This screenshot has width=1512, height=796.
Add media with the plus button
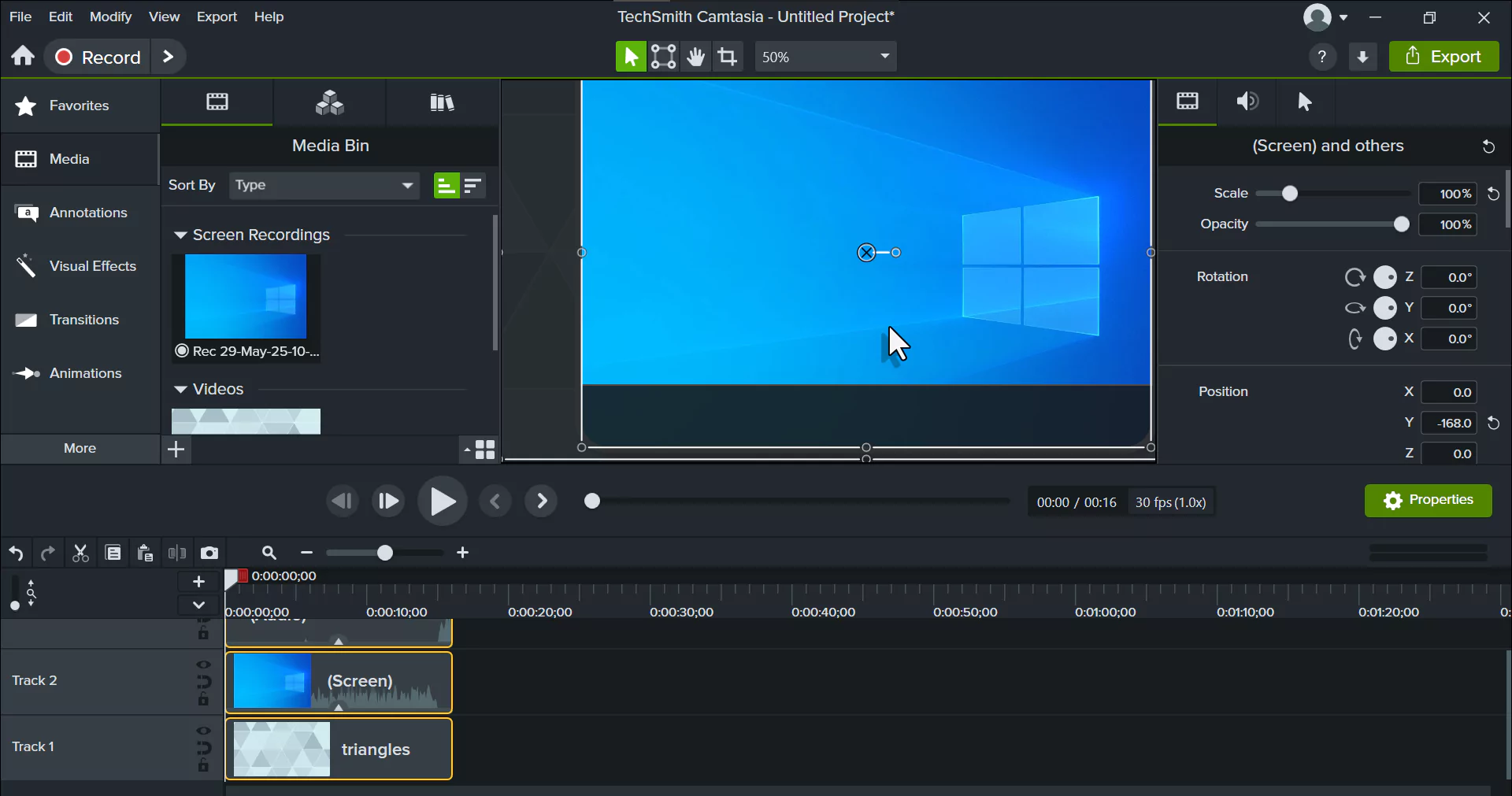[x=176, y=450]
